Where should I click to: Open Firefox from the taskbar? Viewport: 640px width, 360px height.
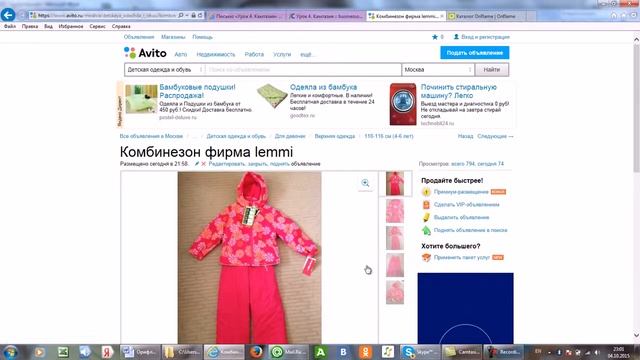tap(256, 352)
